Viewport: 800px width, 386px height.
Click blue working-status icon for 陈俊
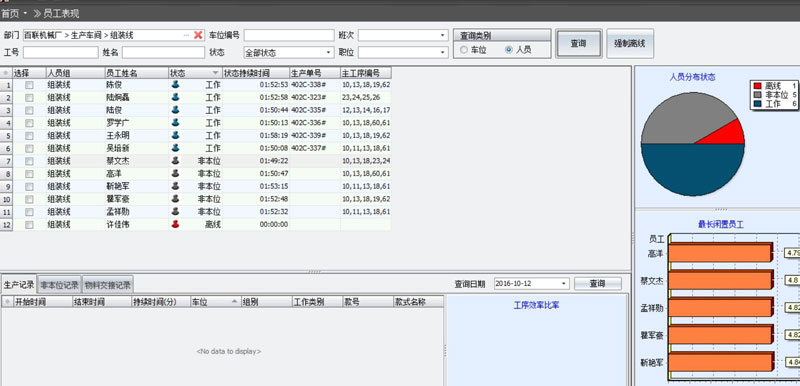tap(176, 85)
